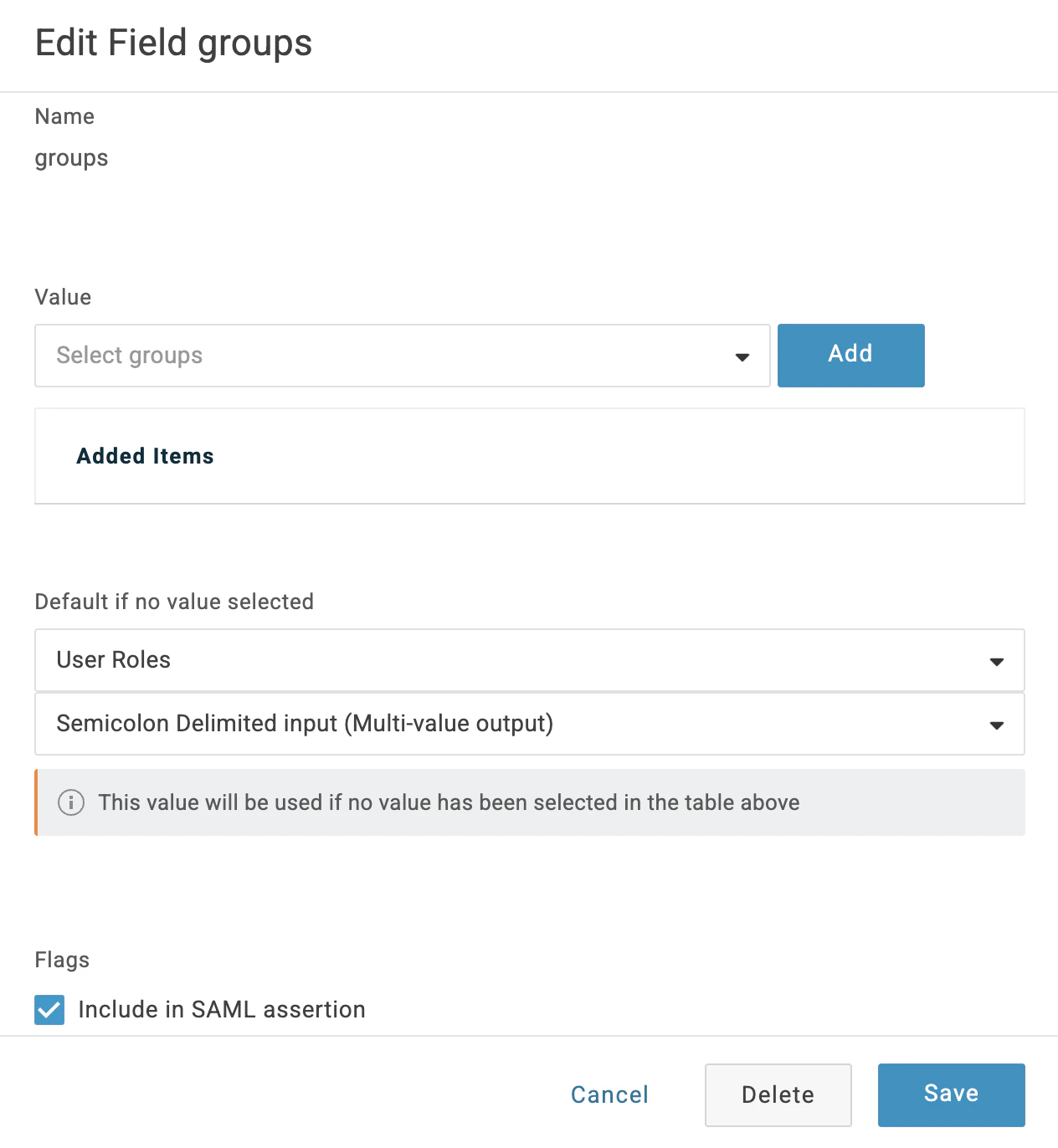The image size is (1058, 1148).
Task: Click the info icon in the notice banner
Action: (x=71, y=802)
